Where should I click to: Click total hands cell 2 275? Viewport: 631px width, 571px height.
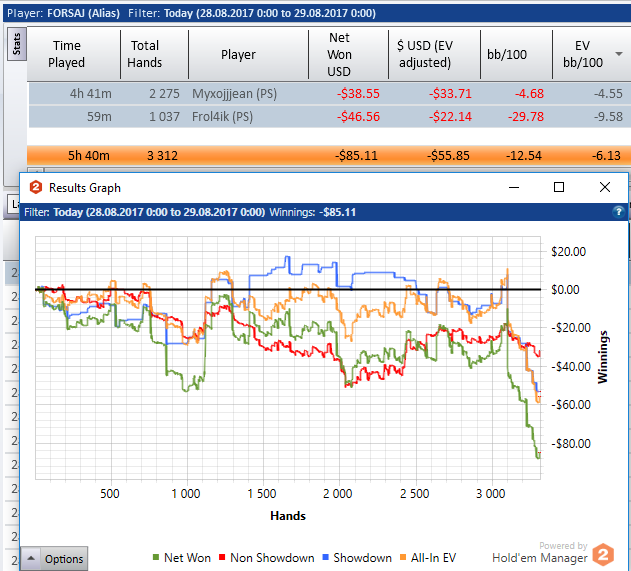[164, 94]
